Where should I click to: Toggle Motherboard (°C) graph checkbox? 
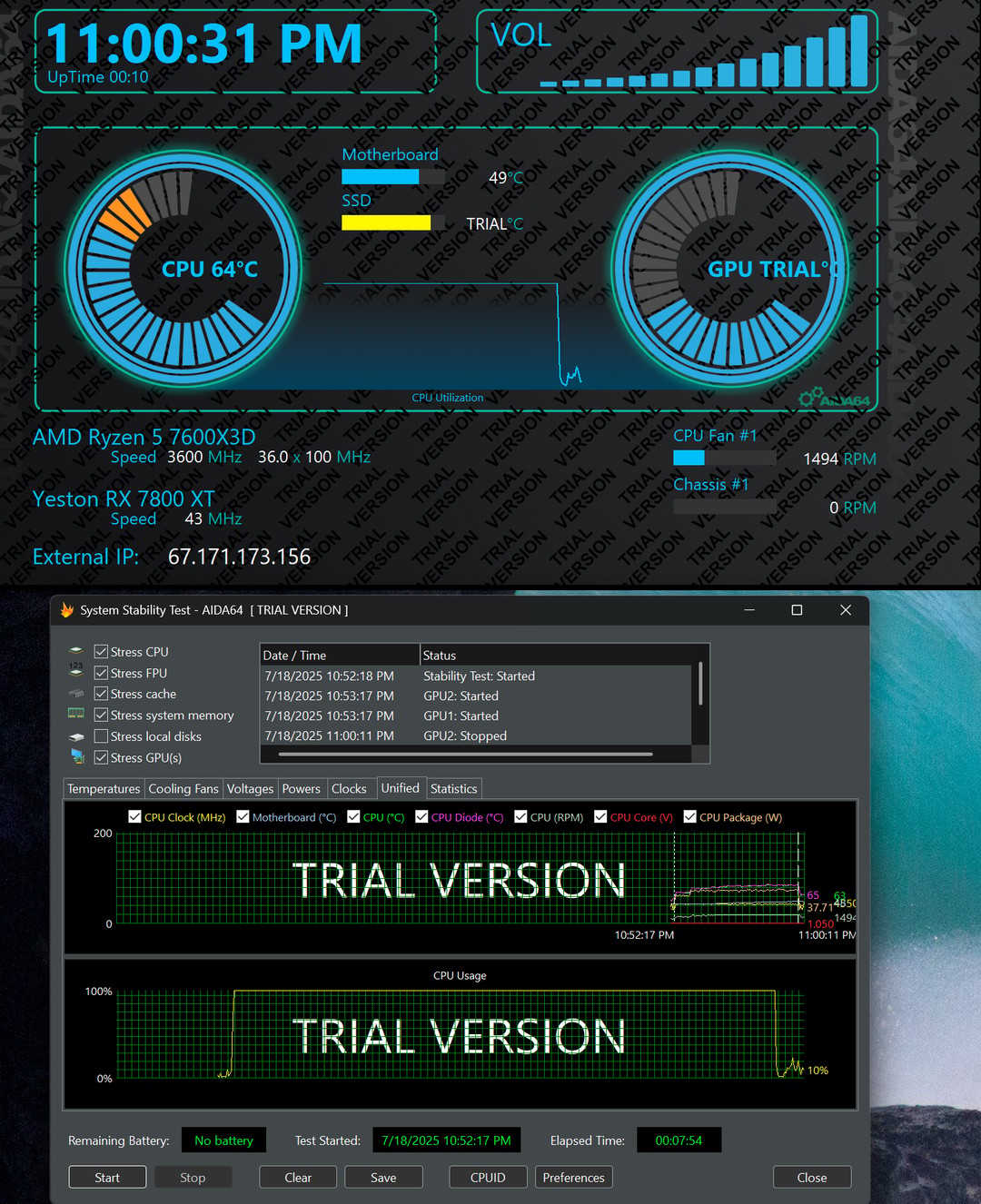[243, 817]
